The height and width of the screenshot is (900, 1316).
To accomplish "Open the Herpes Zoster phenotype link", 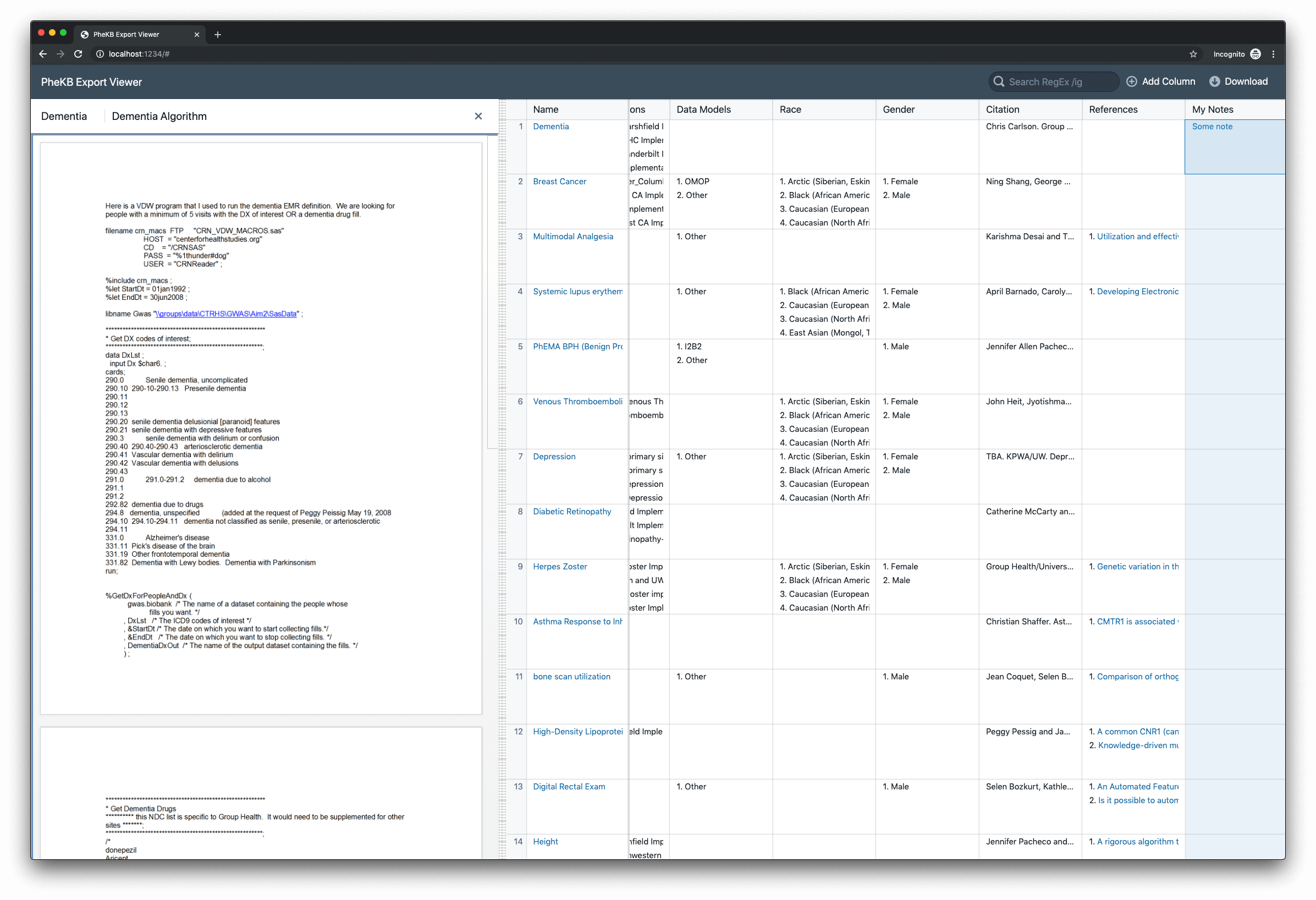I will point(559,567).
